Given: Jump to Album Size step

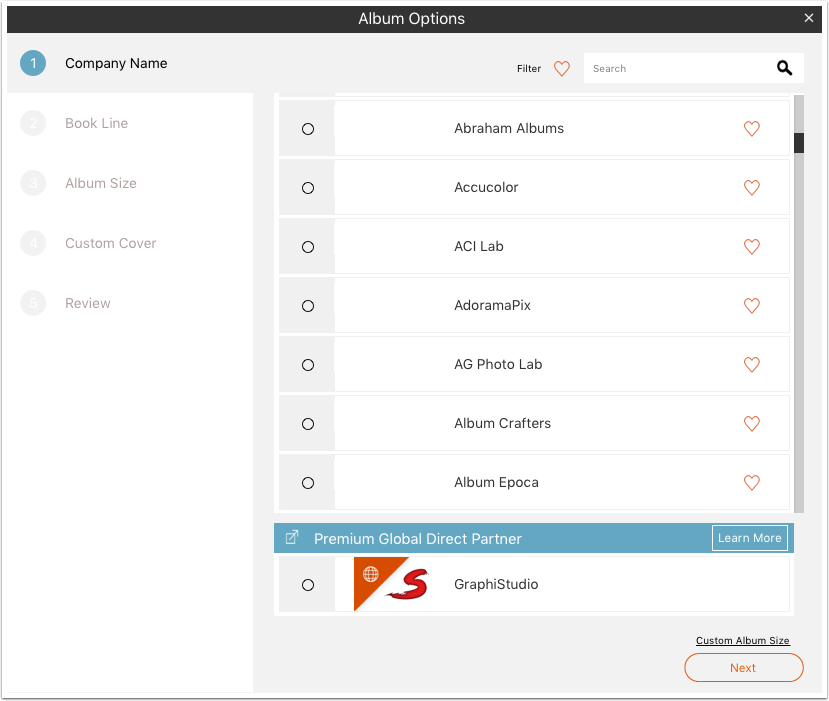Looking at the screenshot, I should pyautogui.click(x=100, y=183).
